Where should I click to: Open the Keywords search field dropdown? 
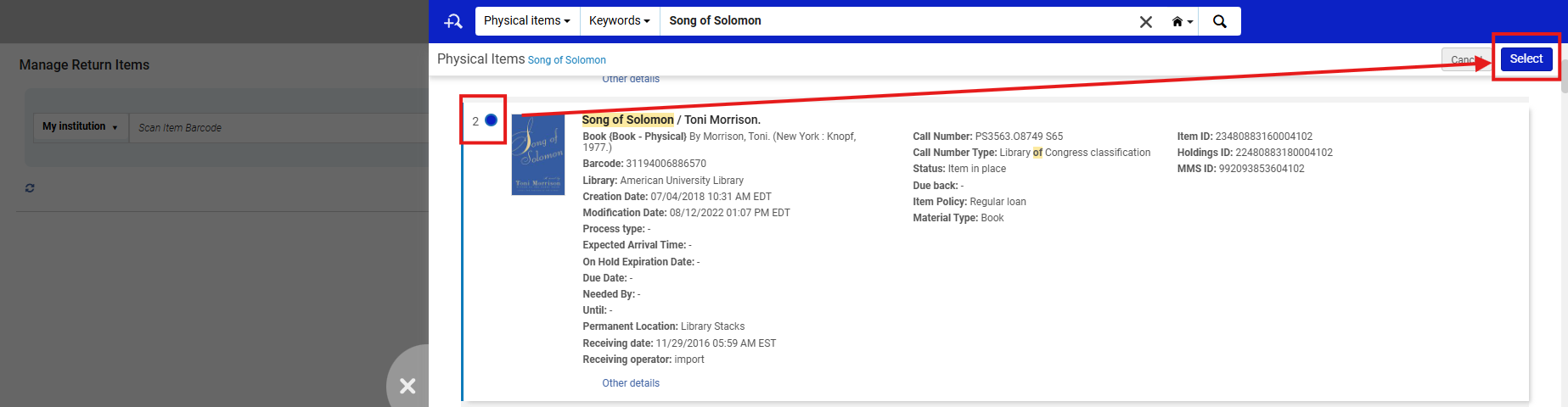tap(619, 21)
